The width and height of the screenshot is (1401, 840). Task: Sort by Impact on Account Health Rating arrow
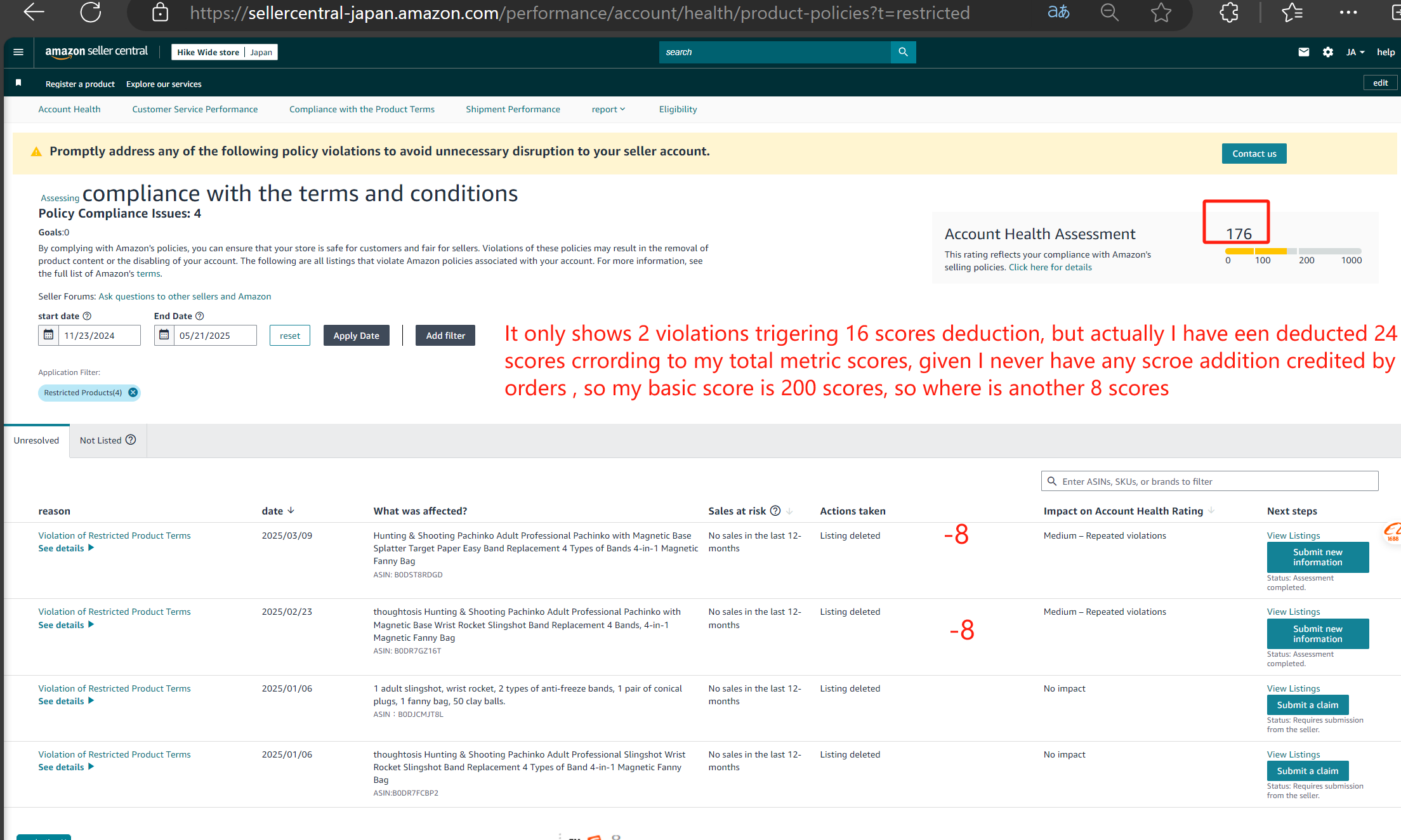(x=1211, y=511)
